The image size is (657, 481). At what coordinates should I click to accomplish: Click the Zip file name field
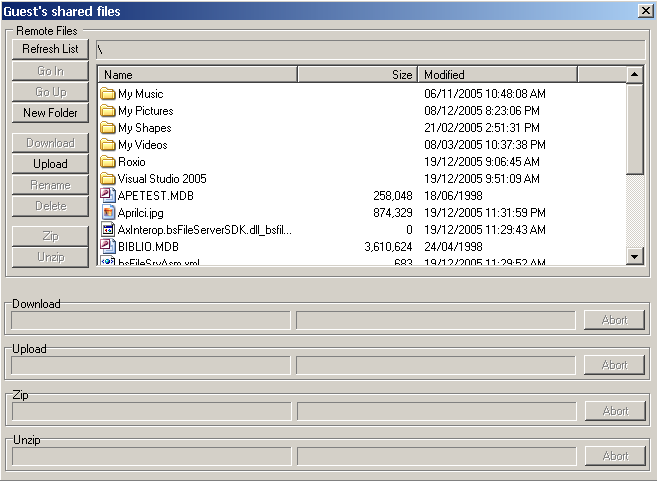pyautogui.click(x=152, y=411)
